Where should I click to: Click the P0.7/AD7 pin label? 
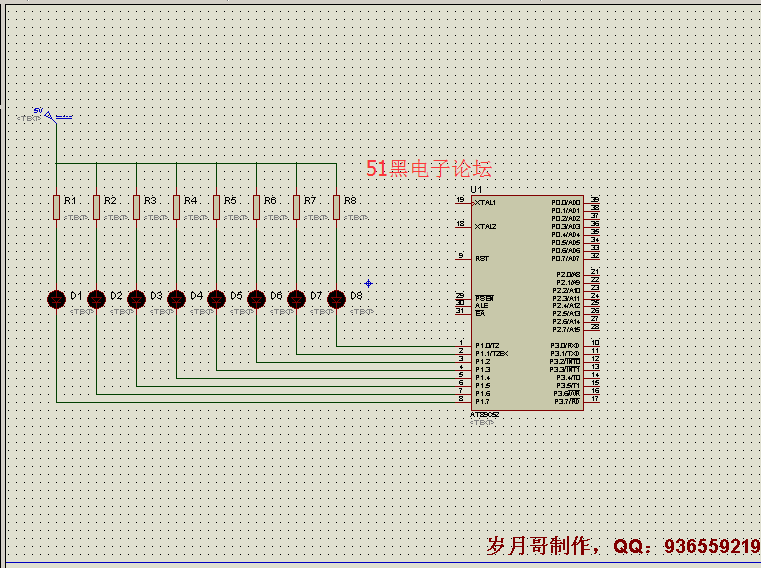point(565,258)
